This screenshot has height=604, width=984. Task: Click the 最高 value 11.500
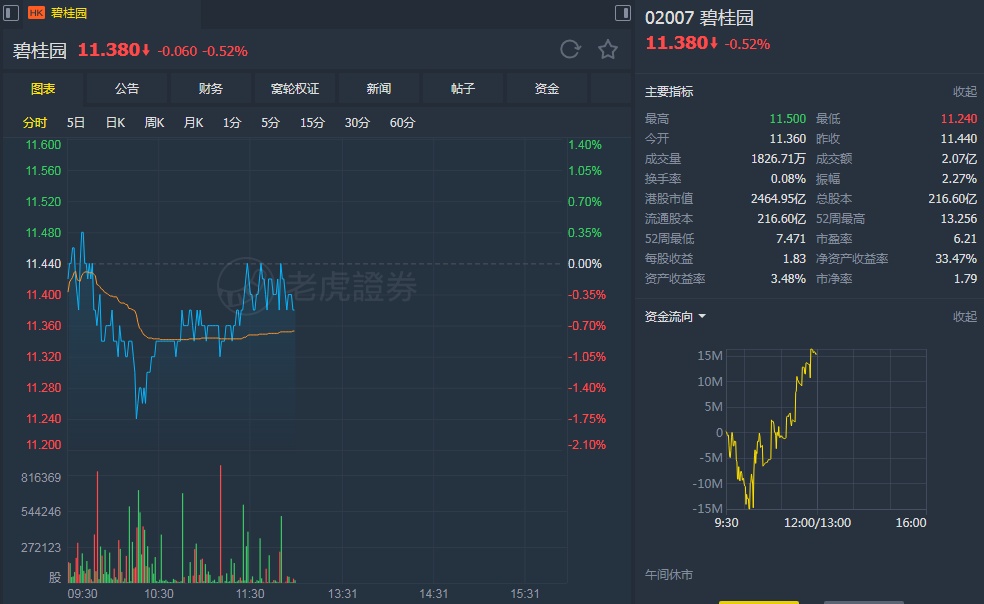[x=788, y=119]
